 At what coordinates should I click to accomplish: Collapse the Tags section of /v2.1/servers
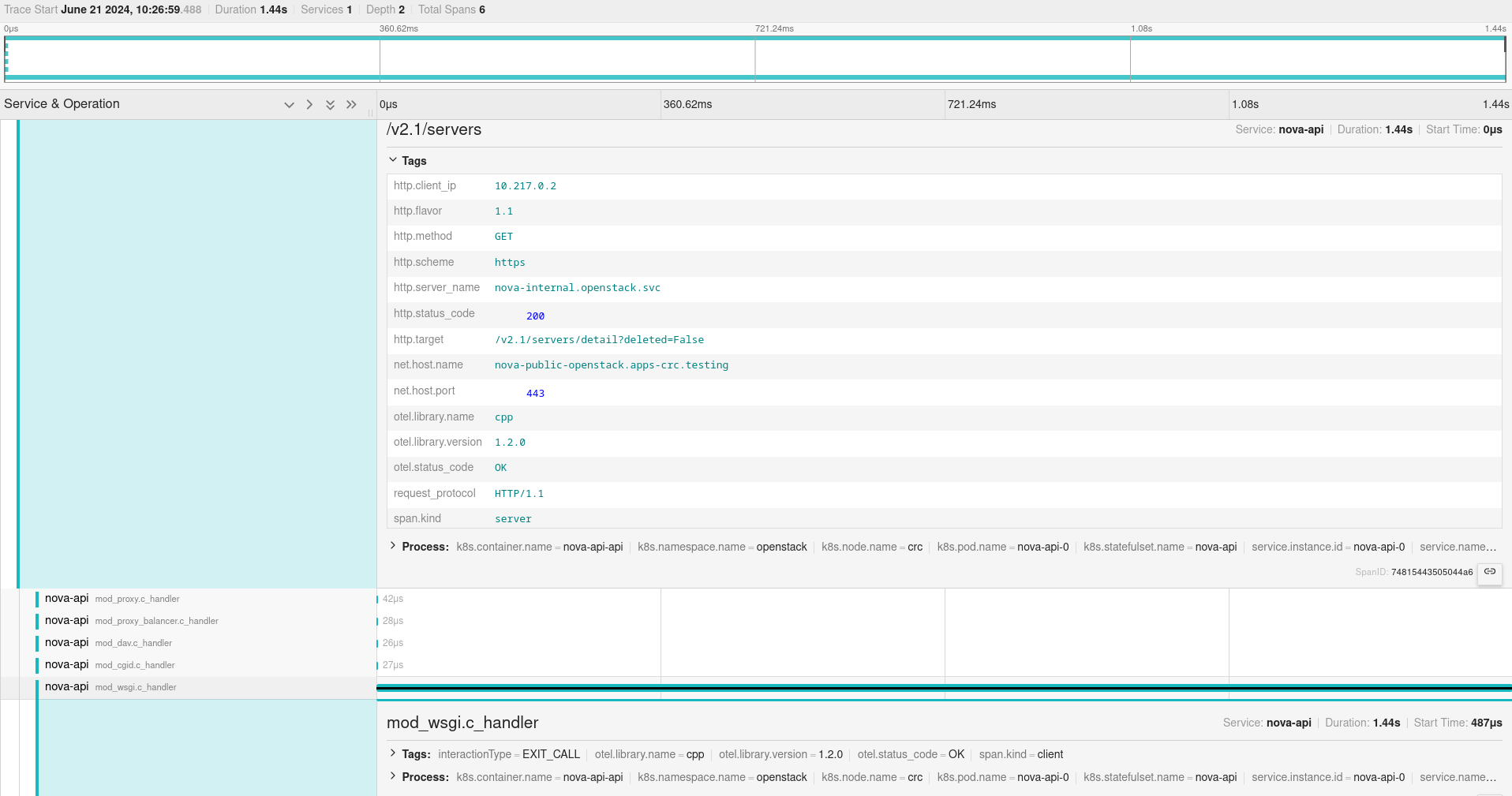(407, 161)
